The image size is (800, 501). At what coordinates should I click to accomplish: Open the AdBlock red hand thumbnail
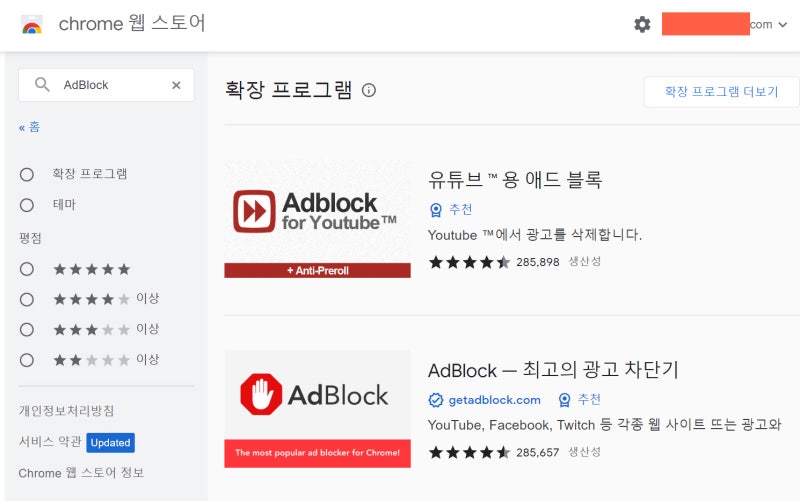[317, 409]
